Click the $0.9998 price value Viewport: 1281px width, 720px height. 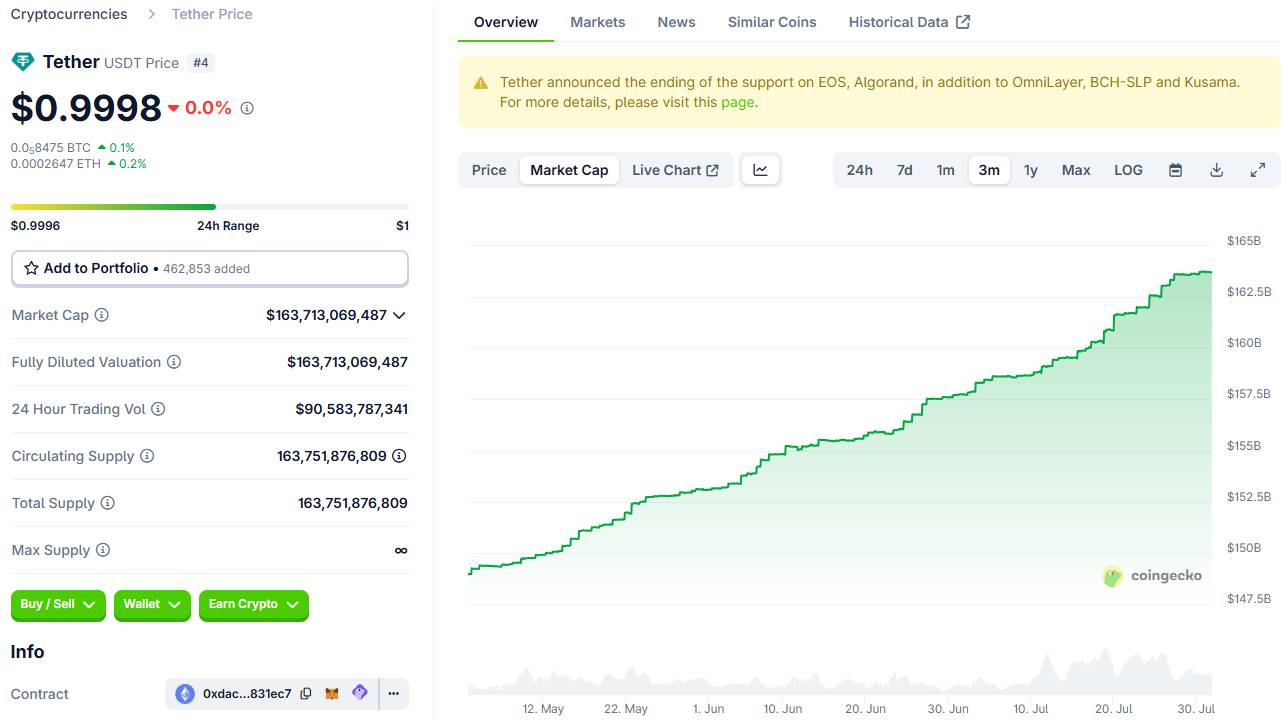[86, 108]
